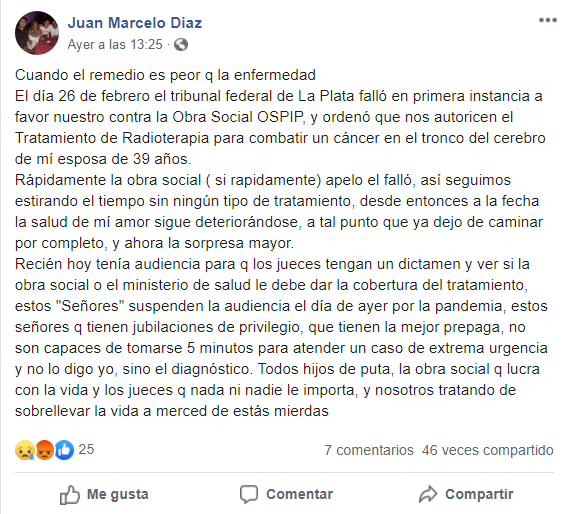Click the Me gusta thumbs-up icon

pyautogui.click(x=70, y=495)
